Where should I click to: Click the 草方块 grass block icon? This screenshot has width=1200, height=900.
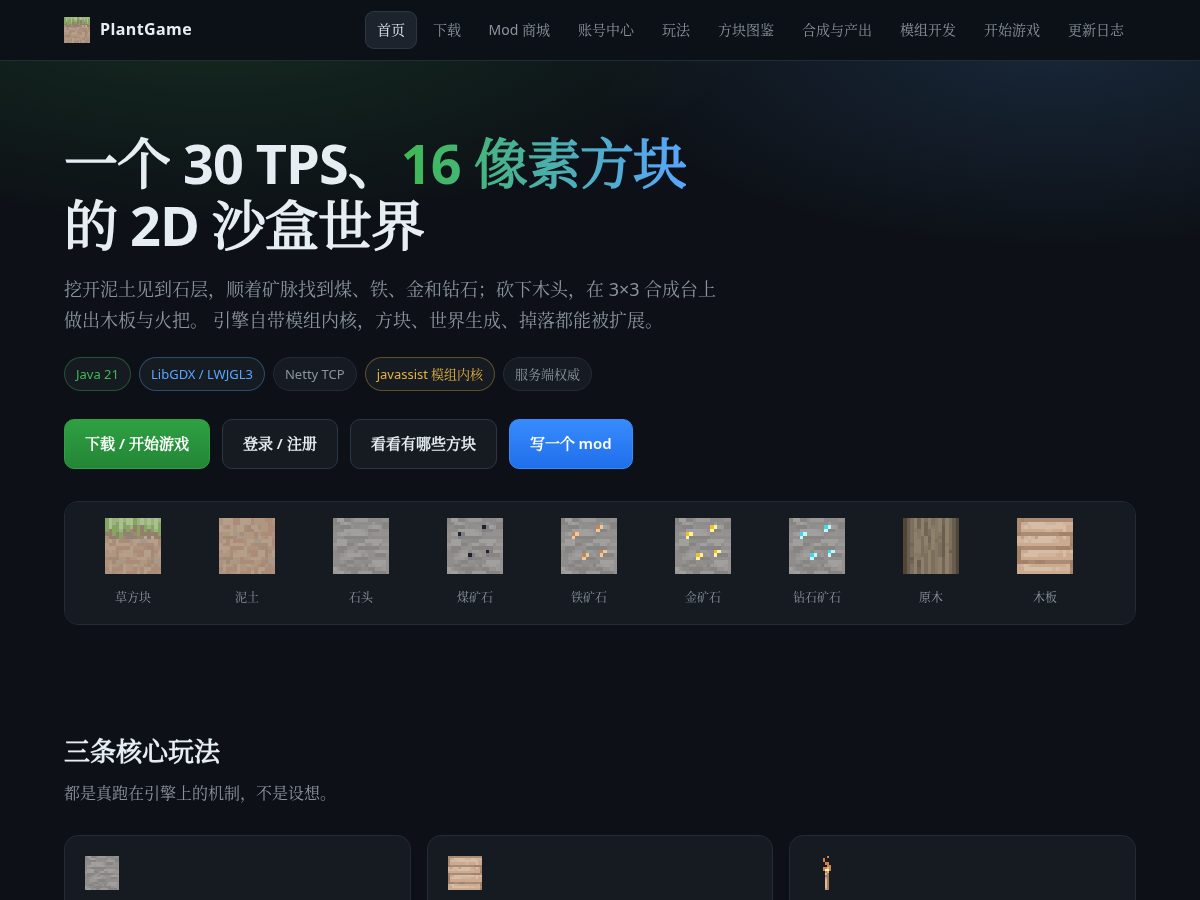pyautogui.click(x=133, y=546)
